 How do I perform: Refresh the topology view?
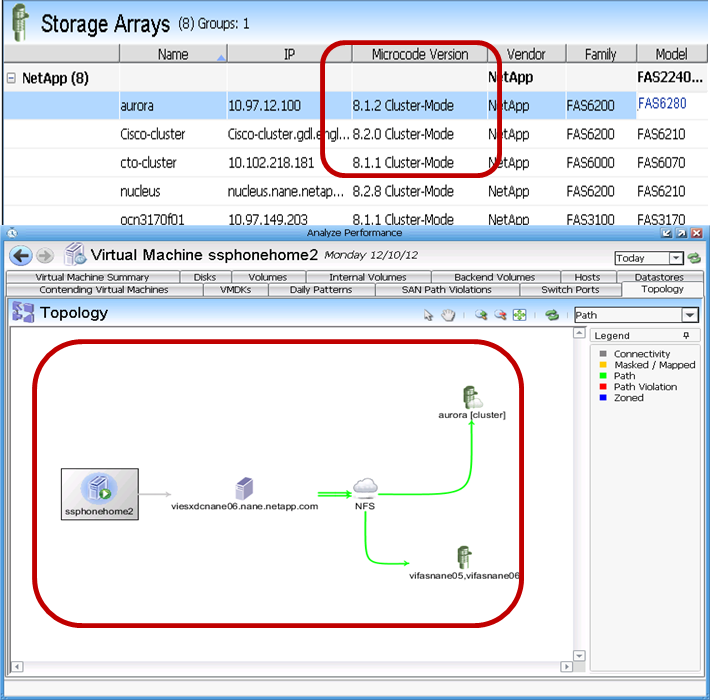(x=552, y=315)
